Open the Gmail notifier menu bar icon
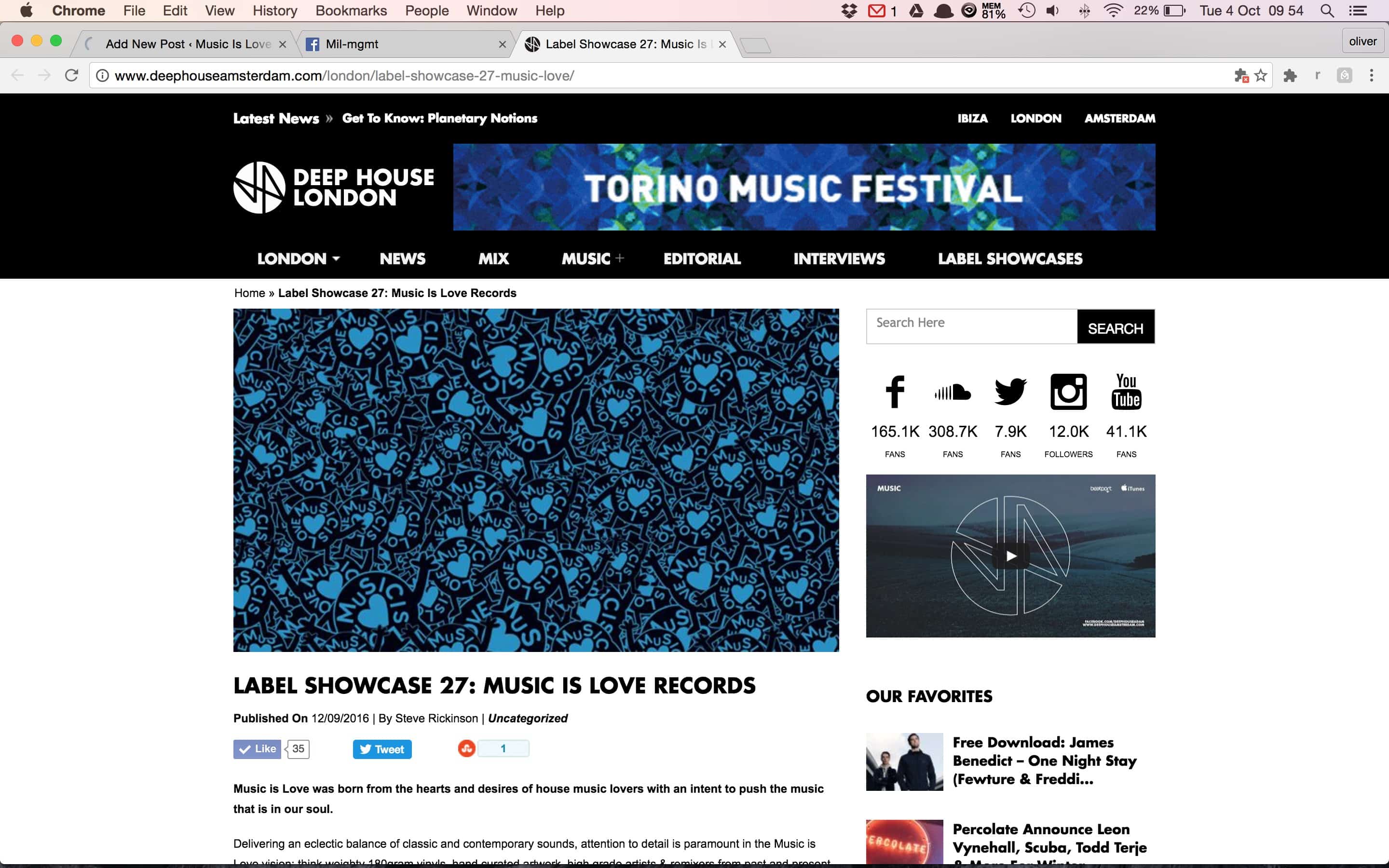The width and height of the screenshot is (1389, 868). (876, 10)
